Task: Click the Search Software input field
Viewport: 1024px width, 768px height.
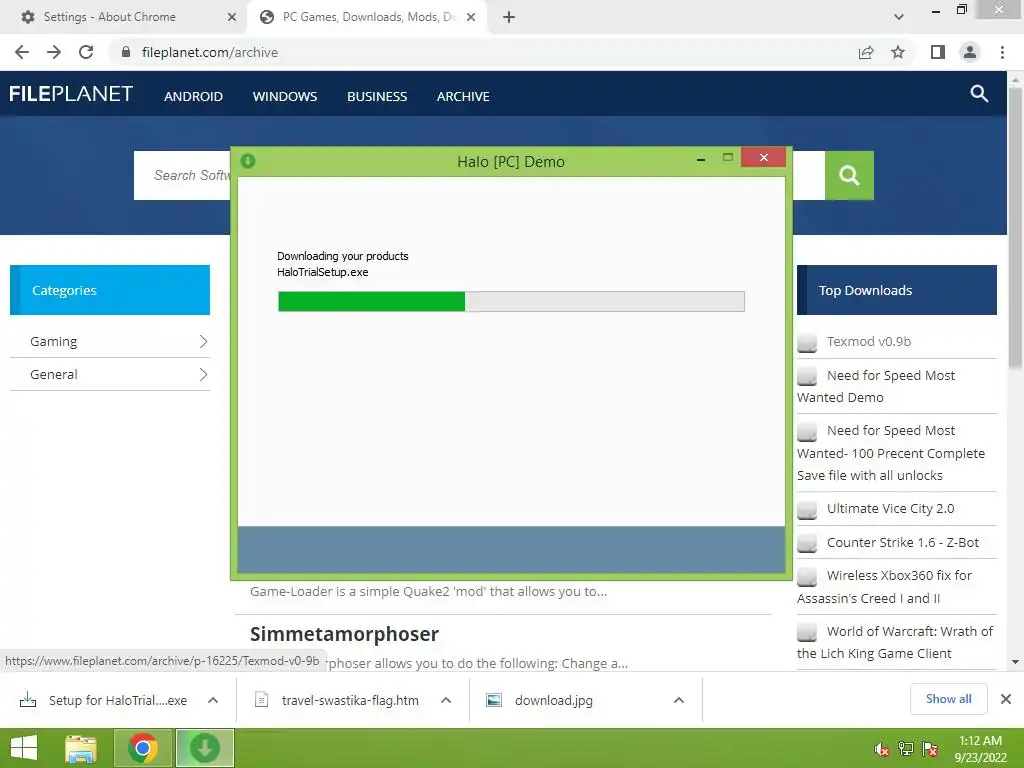Action: [x=182, y=175]
